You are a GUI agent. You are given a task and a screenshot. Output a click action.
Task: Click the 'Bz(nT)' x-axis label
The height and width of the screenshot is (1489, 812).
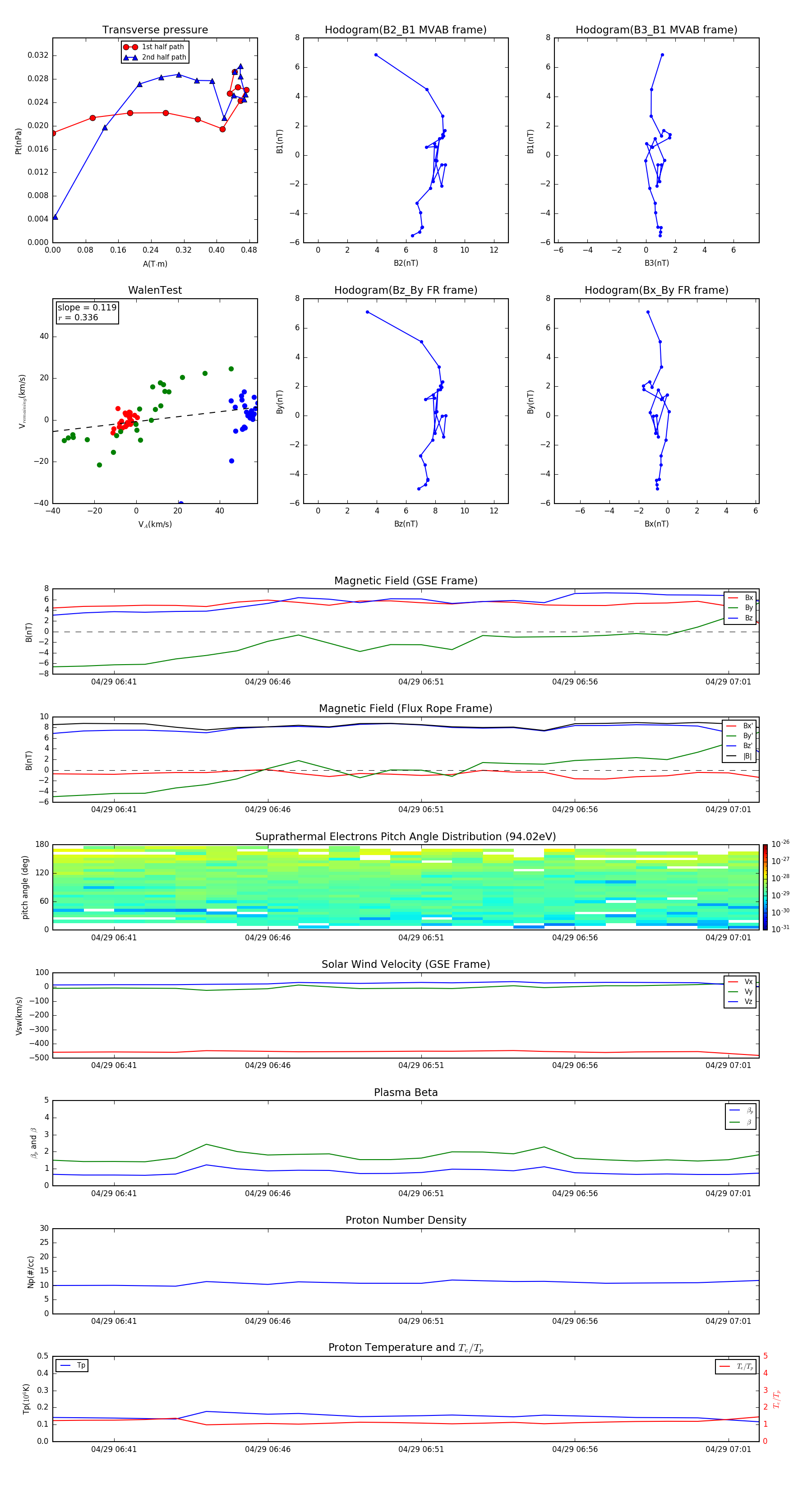[406, 524]
